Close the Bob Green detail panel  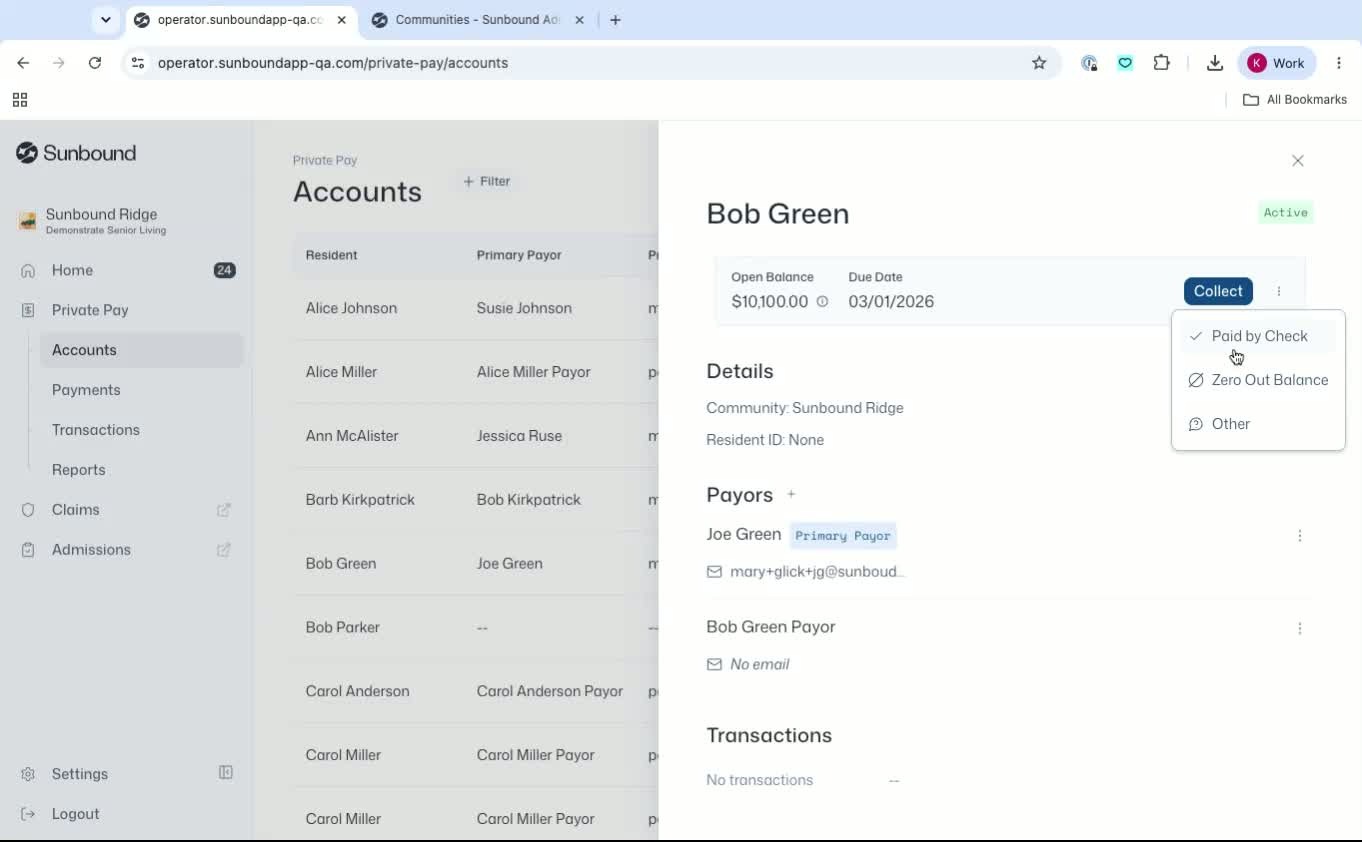(x=1298, y=160)
